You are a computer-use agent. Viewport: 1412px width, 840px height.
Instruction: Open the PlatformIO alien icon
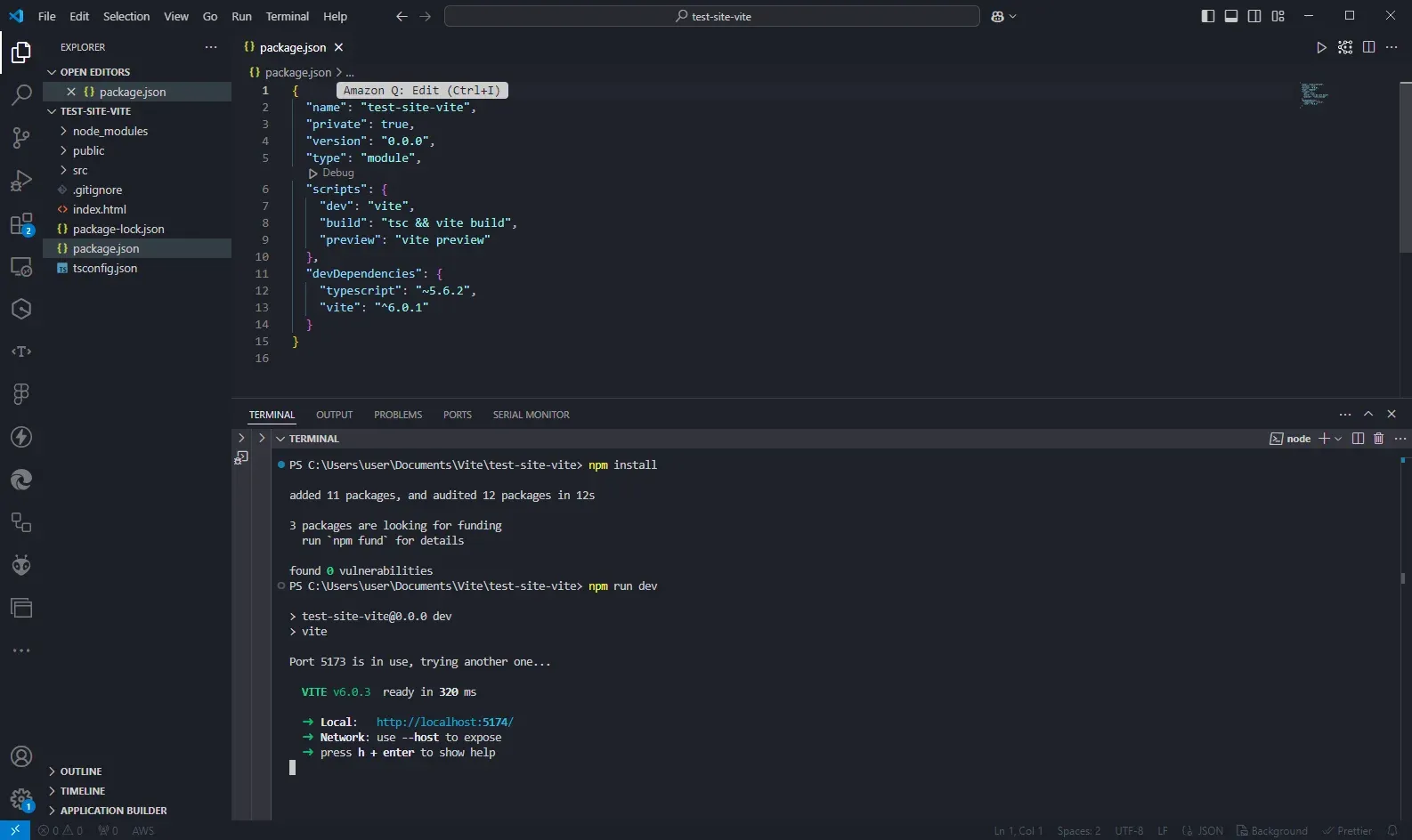pyautogui.click(x=21, y=565)
